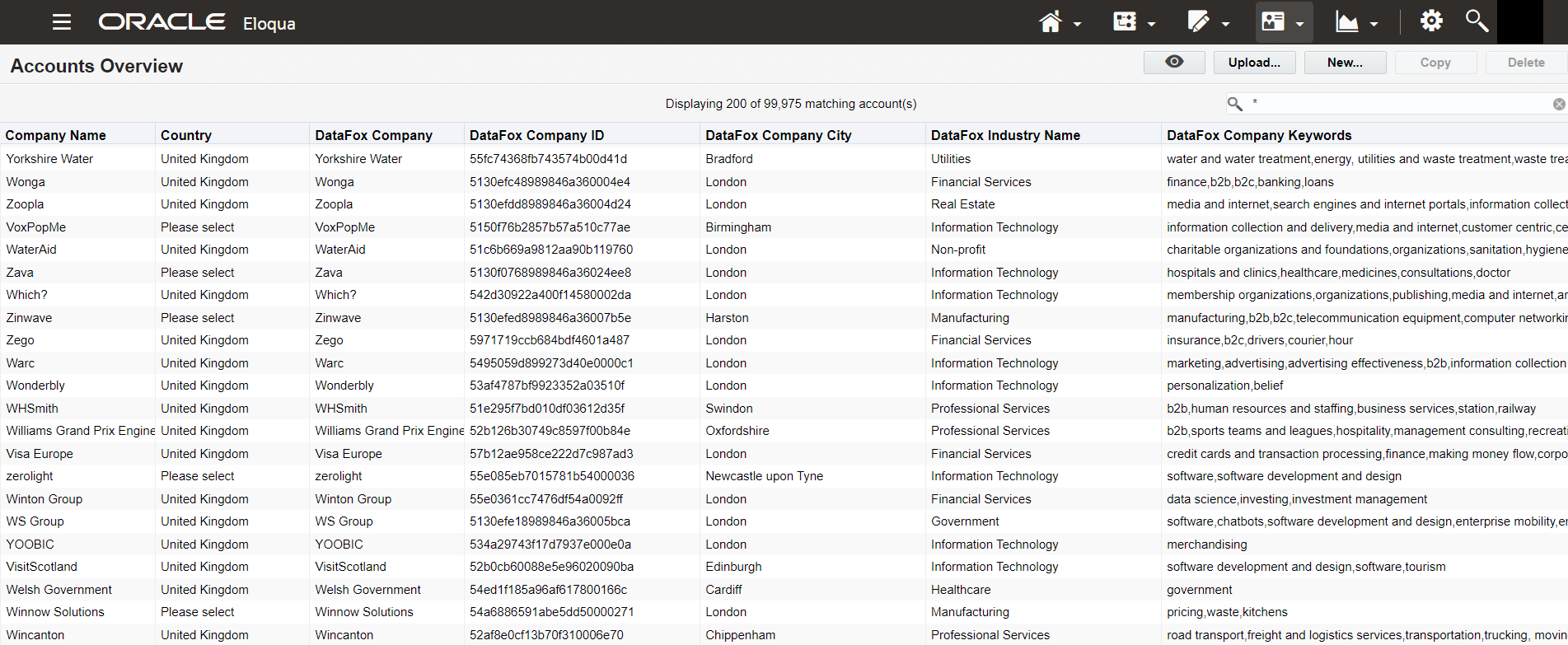The height and width of the screenshot is (645, 1568).
Task: Select Winnow Solutions in Company Name column
Action: click(x=55, y=612)
